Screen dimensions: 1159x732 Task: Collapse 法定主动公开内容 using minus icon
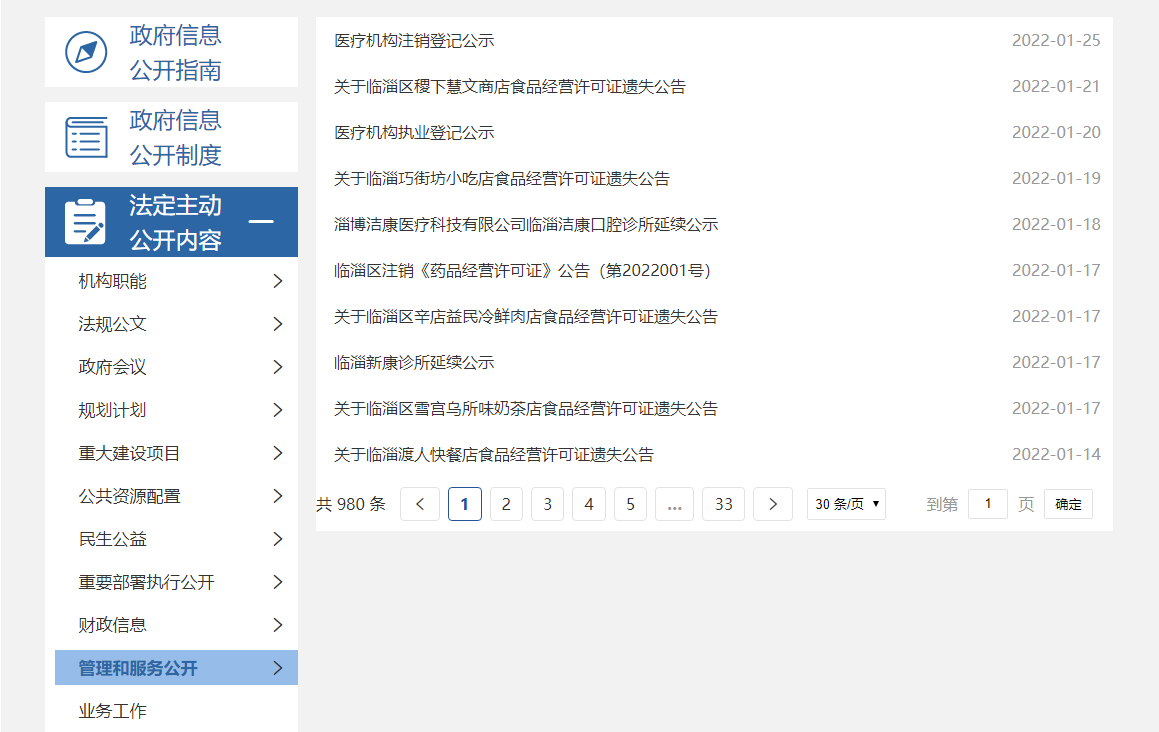coord(261,221)
